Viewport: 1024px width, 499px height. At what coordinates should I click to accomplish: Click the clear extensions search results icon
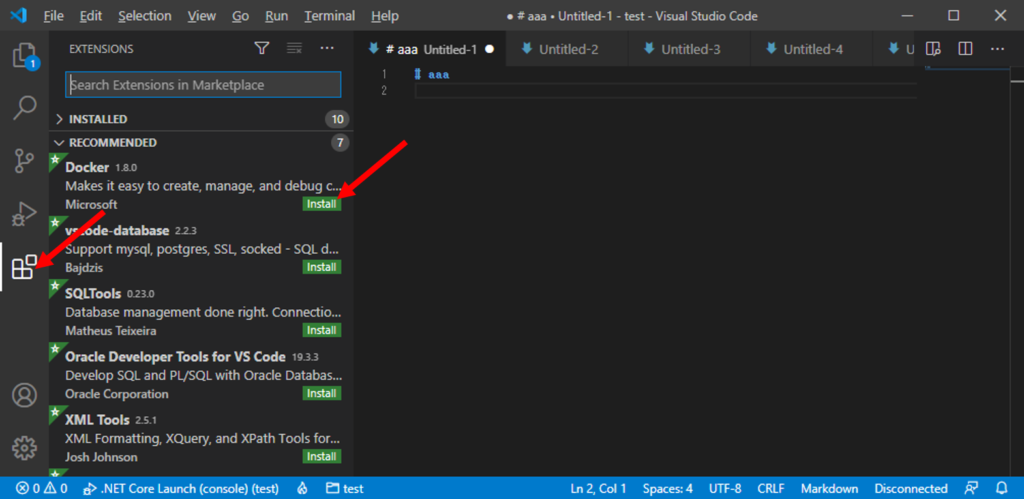295,48
